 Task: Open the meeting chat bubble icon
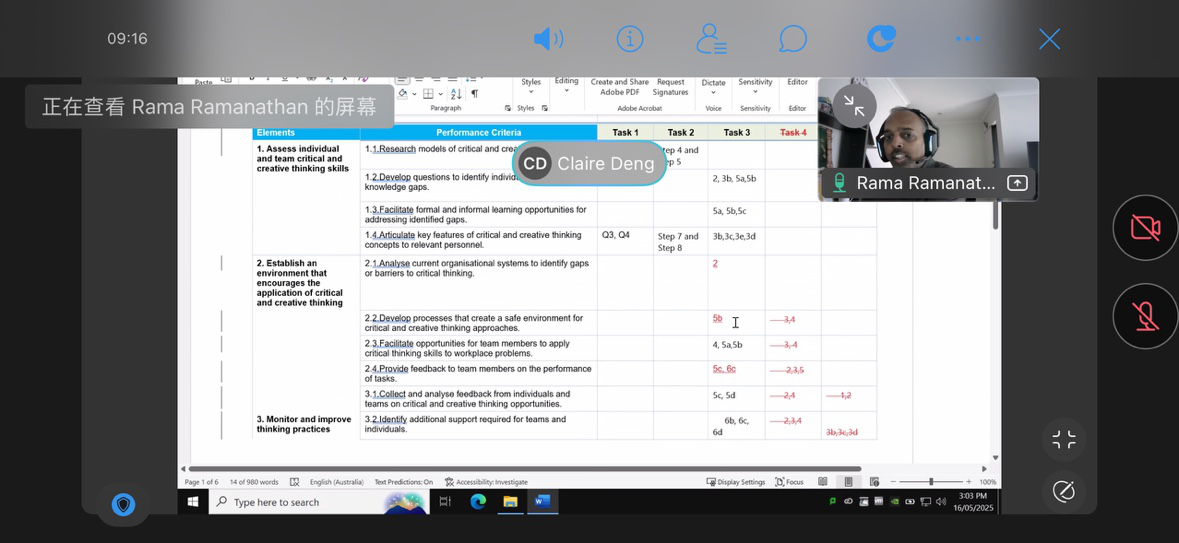click(793, 39)
